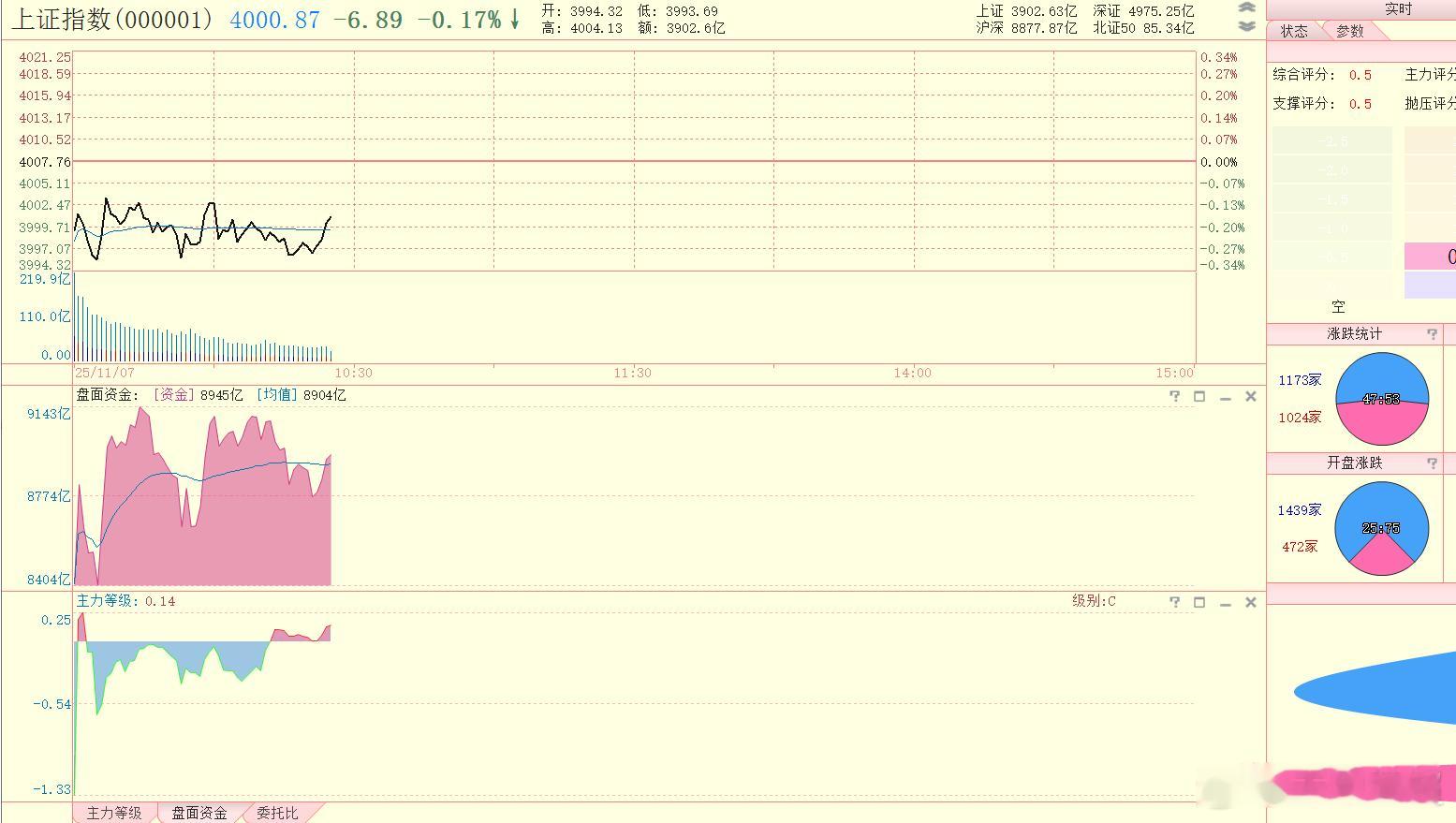The image size is (1456, 823).
Task: Click the 1439家 count
Action: point(1300,510)
